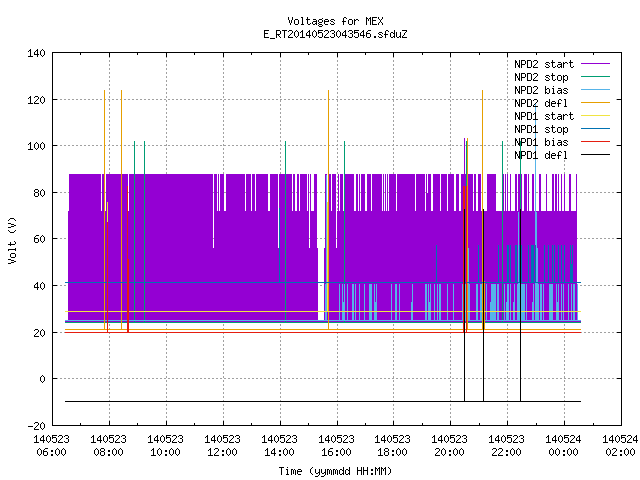Click the light blue NPD2 bias legend line

(x=595, y=90)
